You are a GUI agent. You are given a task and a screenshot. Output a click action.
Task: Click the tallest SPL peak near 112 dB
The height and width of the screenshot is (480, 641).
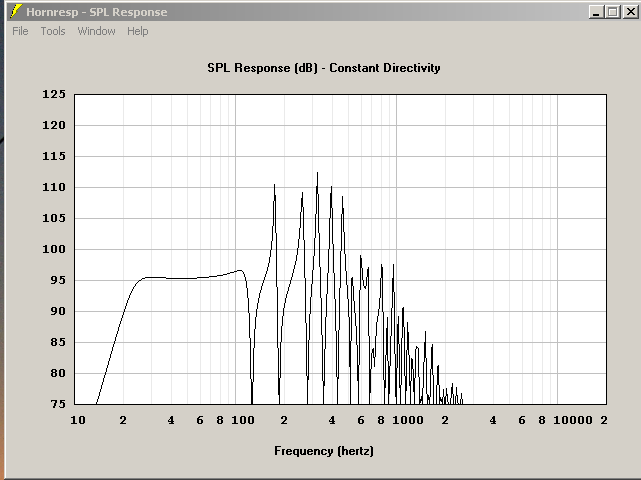pyautogui.click(x=318, y=173)
